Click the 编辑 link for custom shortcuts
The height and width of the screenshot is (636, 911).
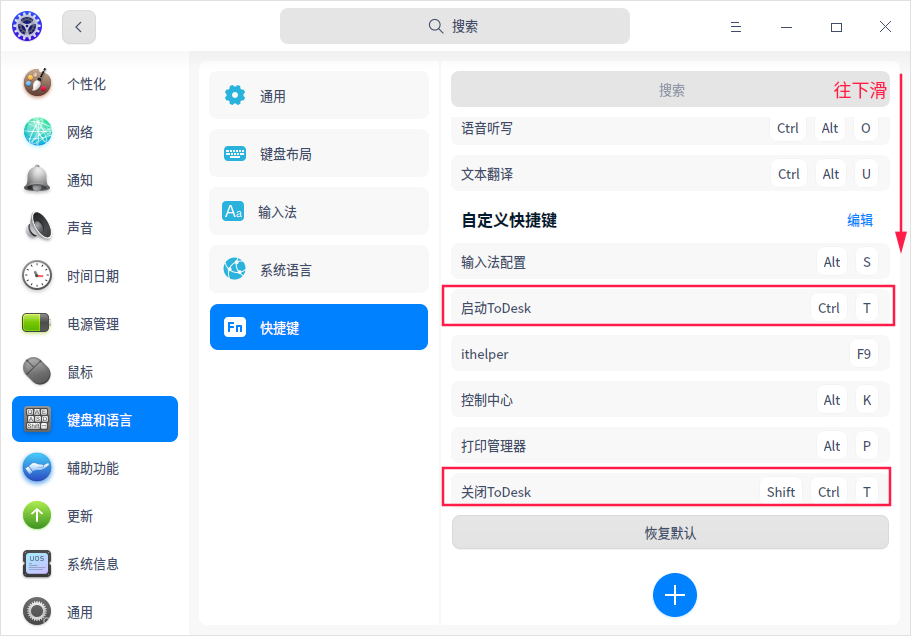click(859, 219)
